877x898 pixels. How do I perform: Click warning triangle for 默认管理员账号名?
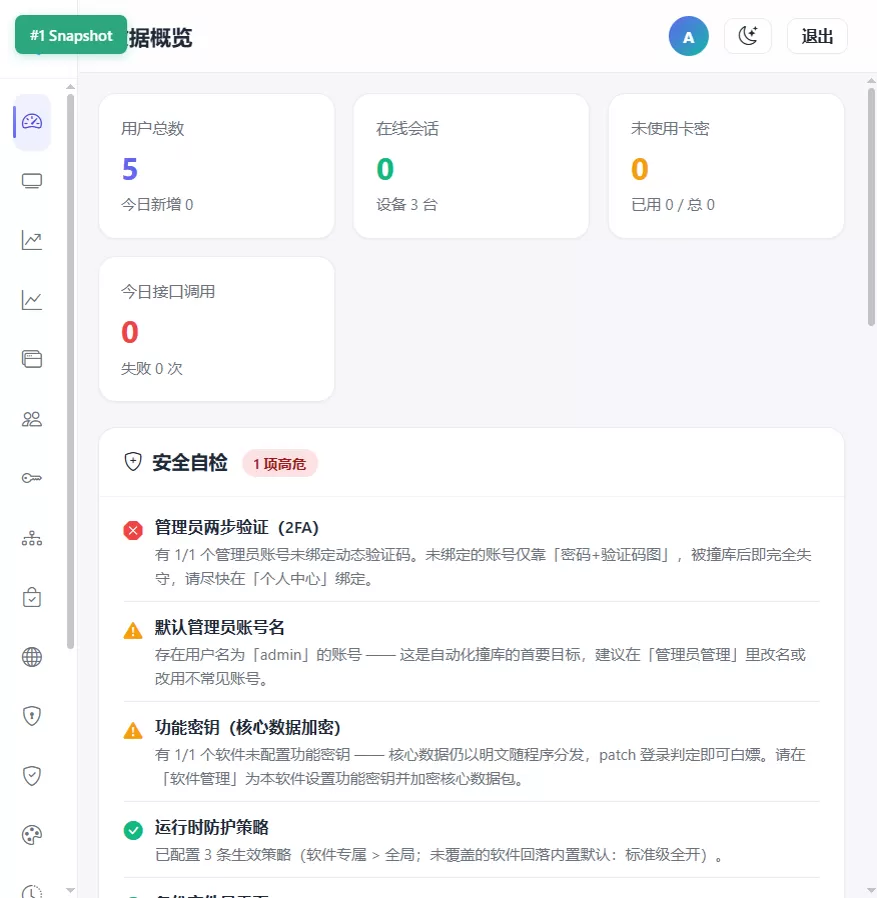click(x=133, y=631)
